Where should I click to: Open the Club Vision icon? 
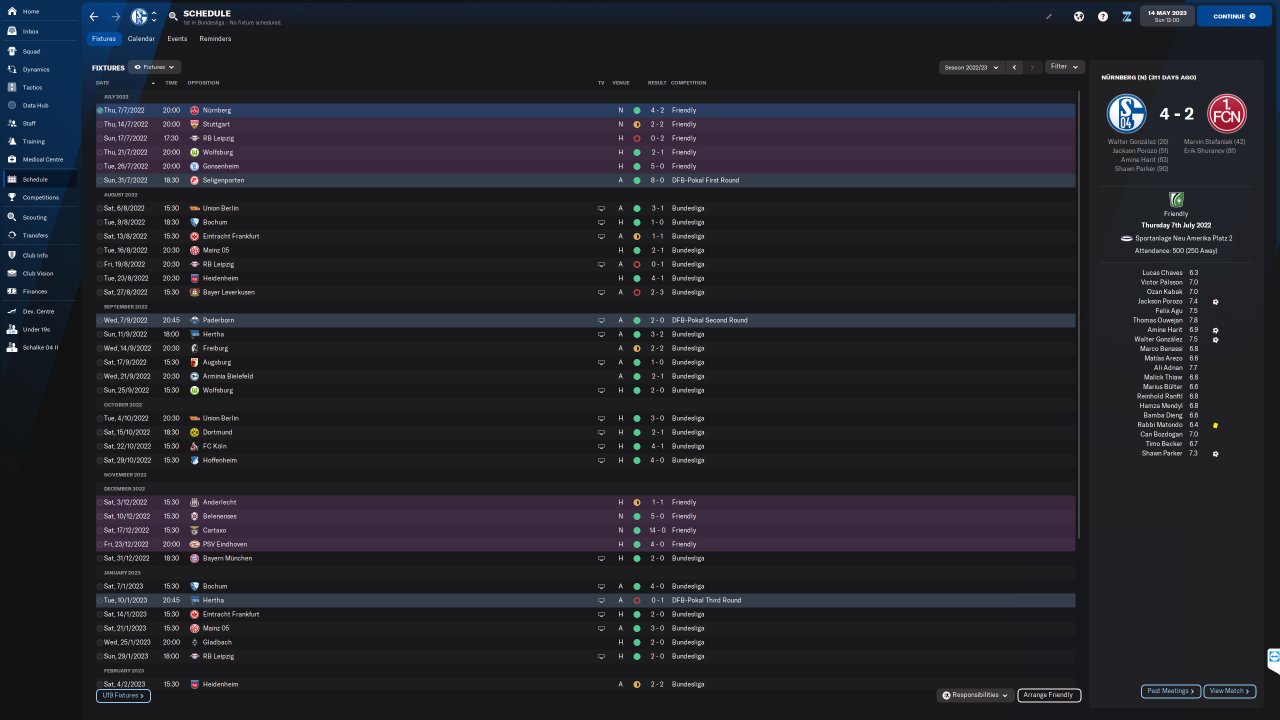(11, 273)
